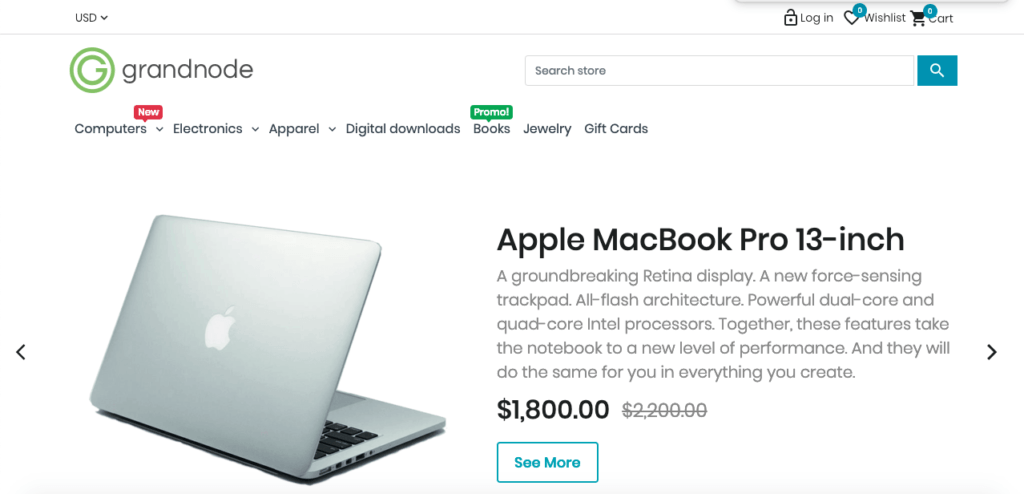Click the magnifier search button
This screenshot has height=494, width=1024.
pos(937,71)
